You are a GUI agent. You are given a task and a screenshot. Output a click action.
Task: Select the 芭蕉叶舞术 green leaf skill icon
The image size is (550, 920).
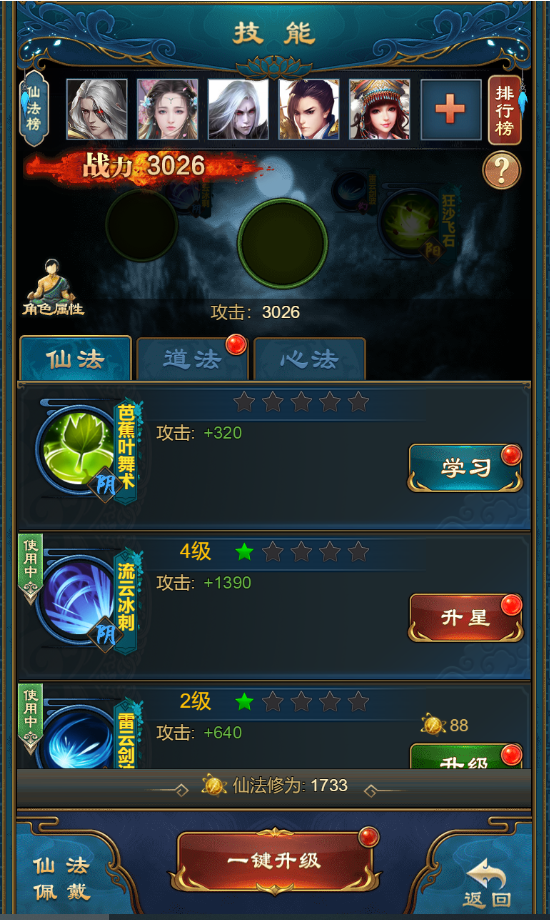(78, 448)
